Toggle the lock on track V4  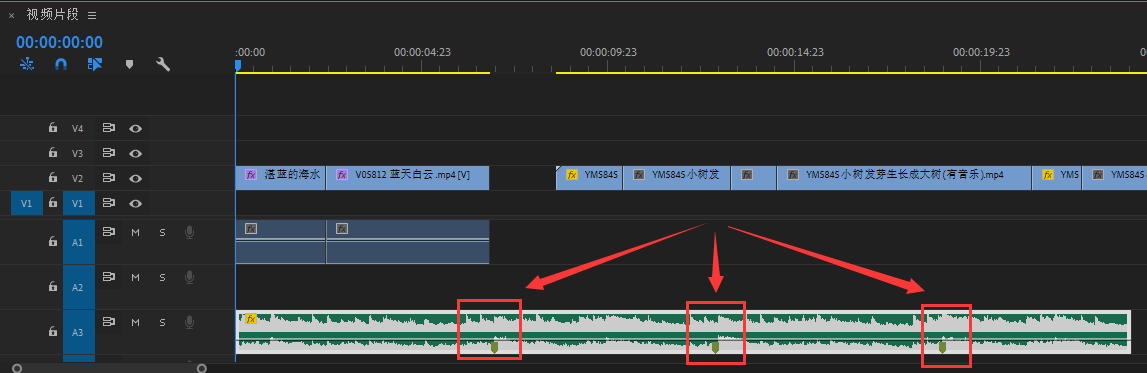(x=53, y=128)
